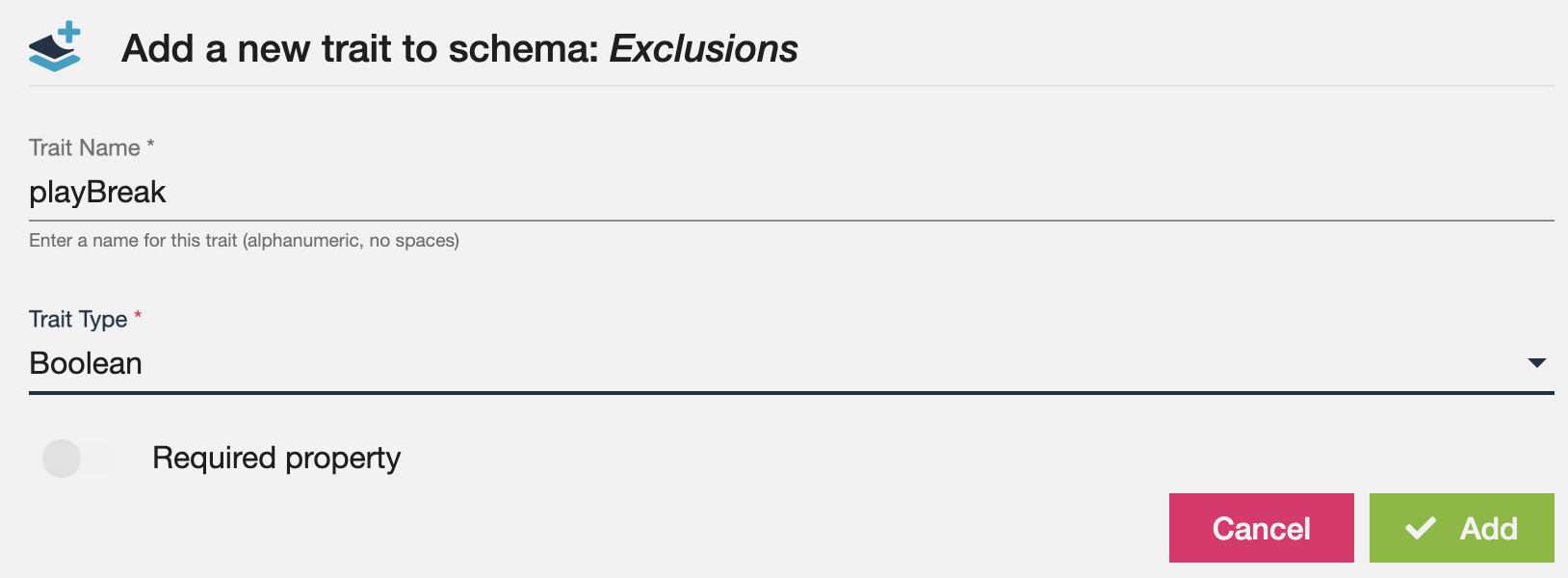Viewport: 1568px width, 578px height.
Task: Click the Required property label text
Action: click(276, 458)
